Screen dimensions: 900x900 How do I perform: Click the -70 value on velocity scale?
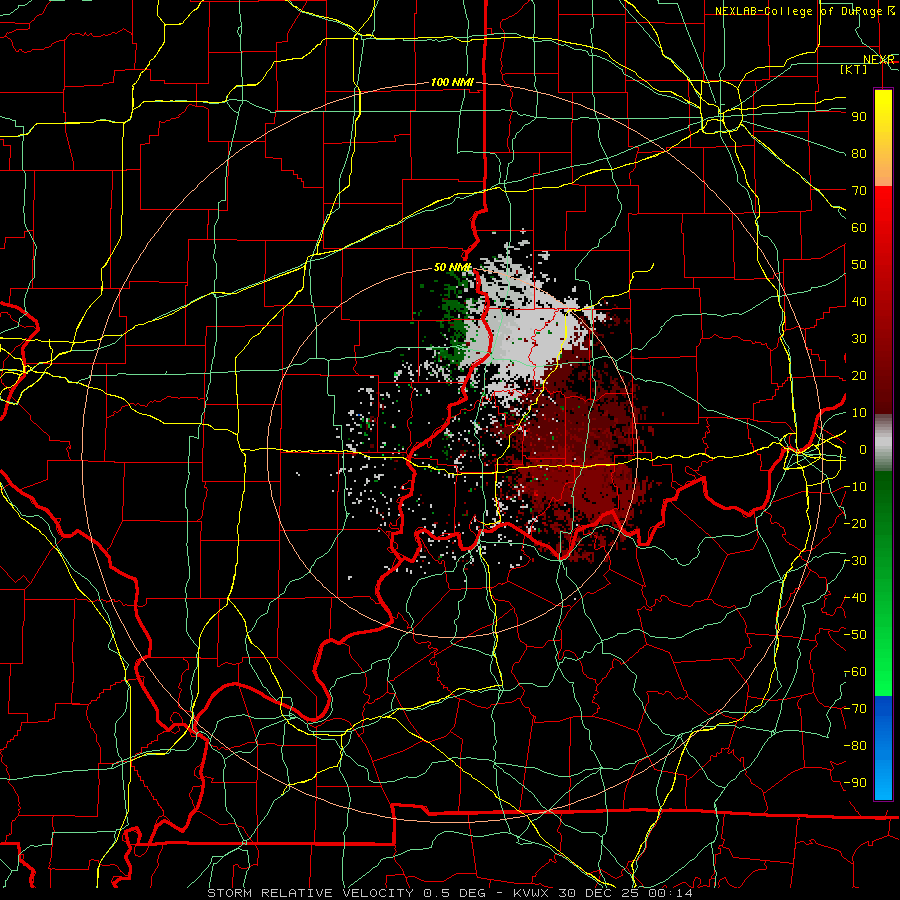[855, 709]
